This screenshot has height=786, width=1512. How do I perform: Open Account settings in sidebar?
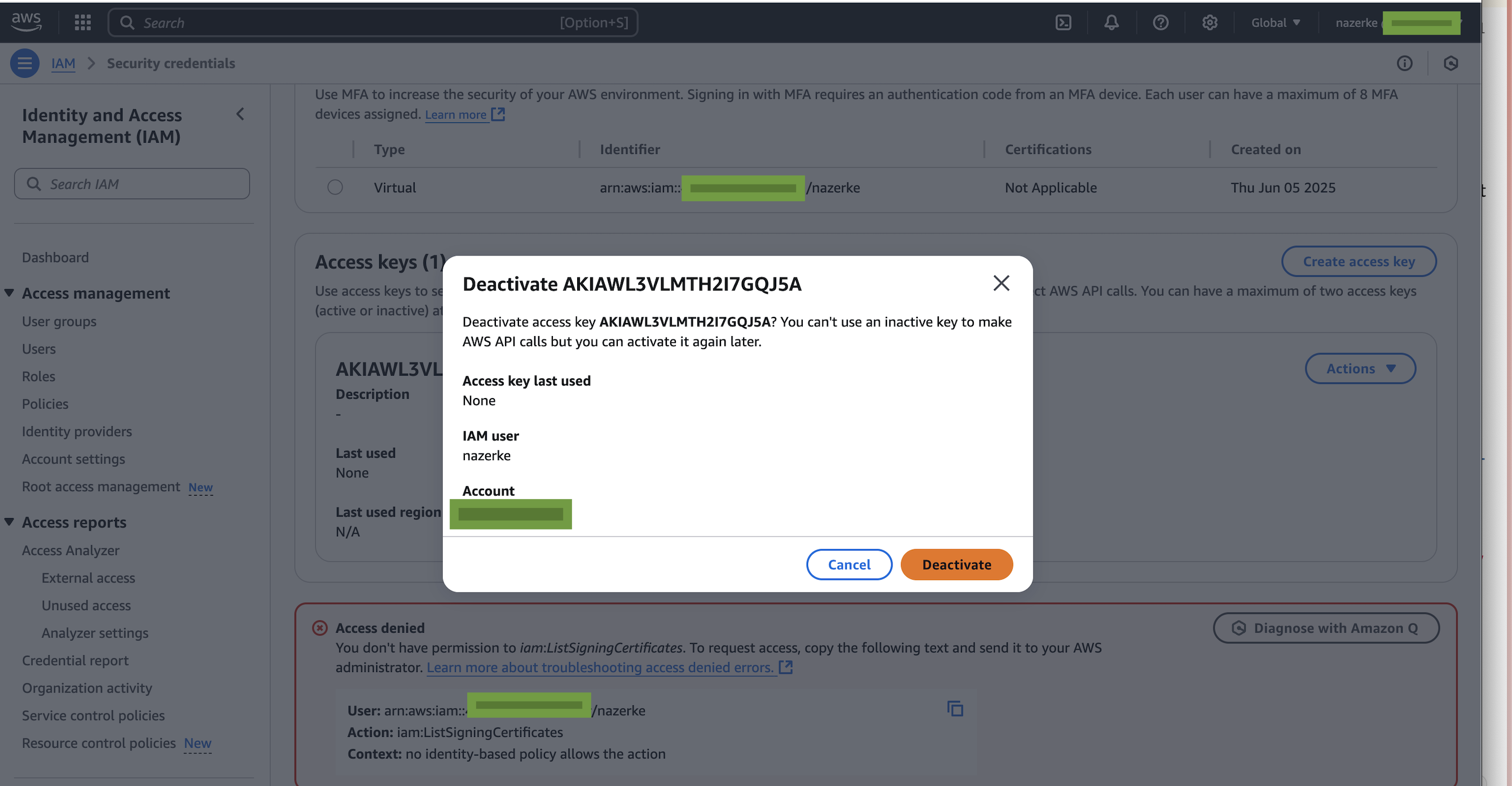tap(73, 460)
